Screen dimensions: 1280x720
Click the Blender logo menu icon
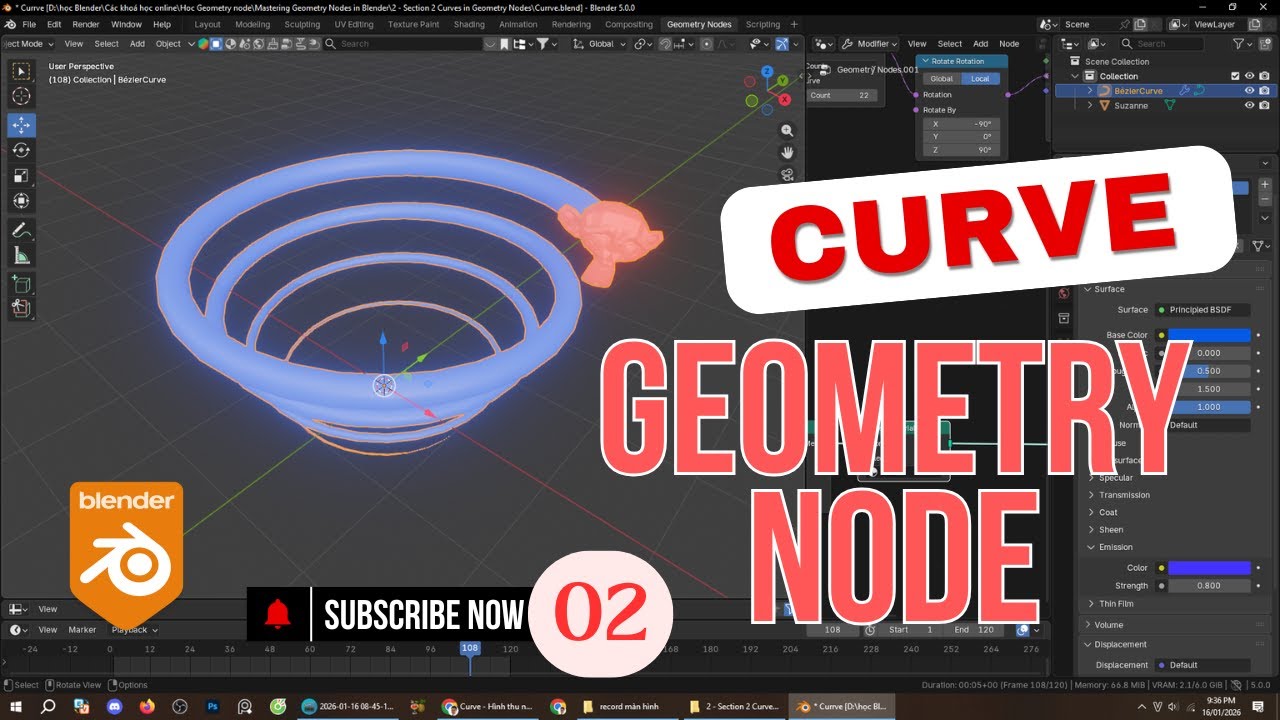[9, 24]
